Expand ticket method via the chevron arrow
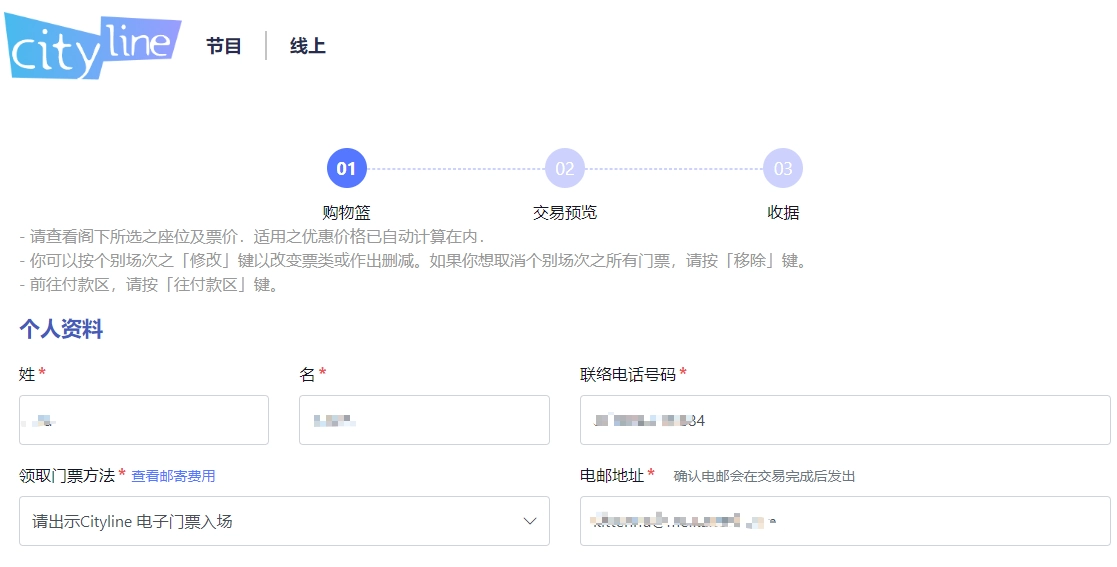This screenshot has width=1117, height=567. coord(530,521)
